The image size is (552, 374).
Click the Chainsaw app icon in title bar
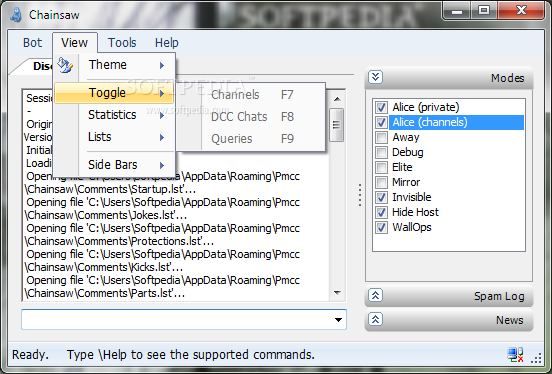coord(15,15)
